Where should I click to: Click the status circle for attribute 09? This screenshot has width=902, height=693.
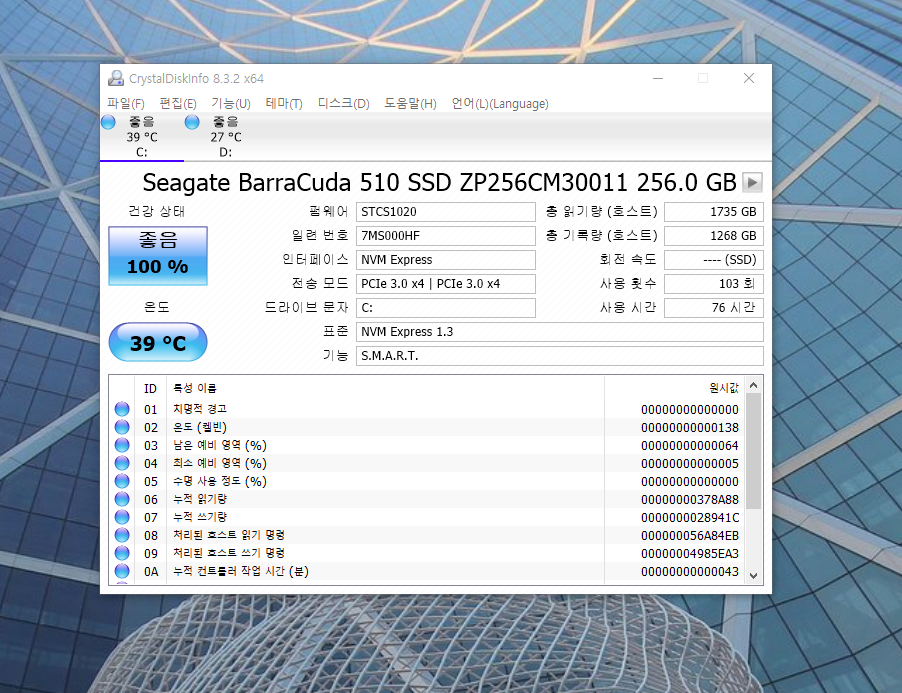tap(122, 553)
